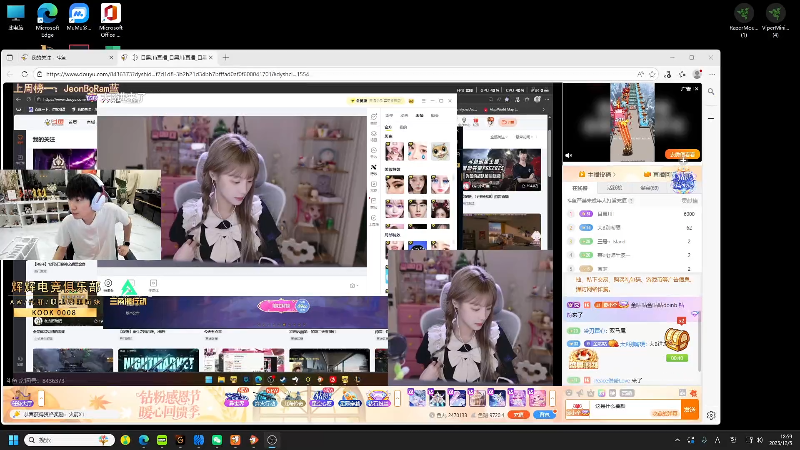Click the orange button on ad video
This screenshot has height=450, width=800.
pos(682,154)
